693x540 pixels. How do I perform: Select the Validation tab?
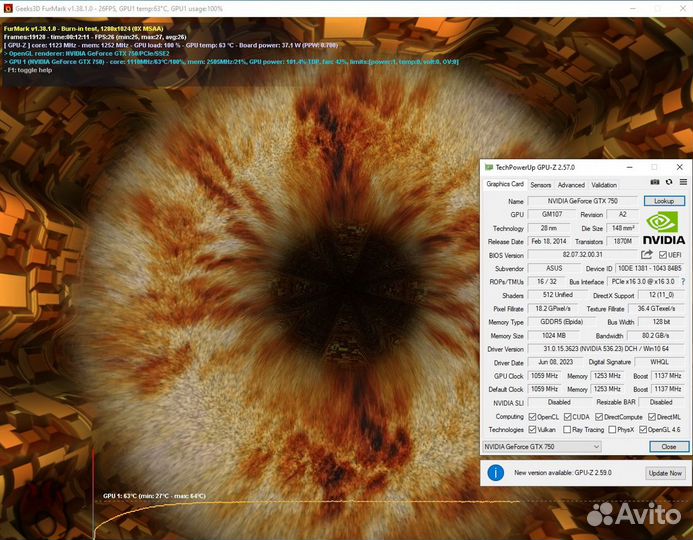point(604,184)
